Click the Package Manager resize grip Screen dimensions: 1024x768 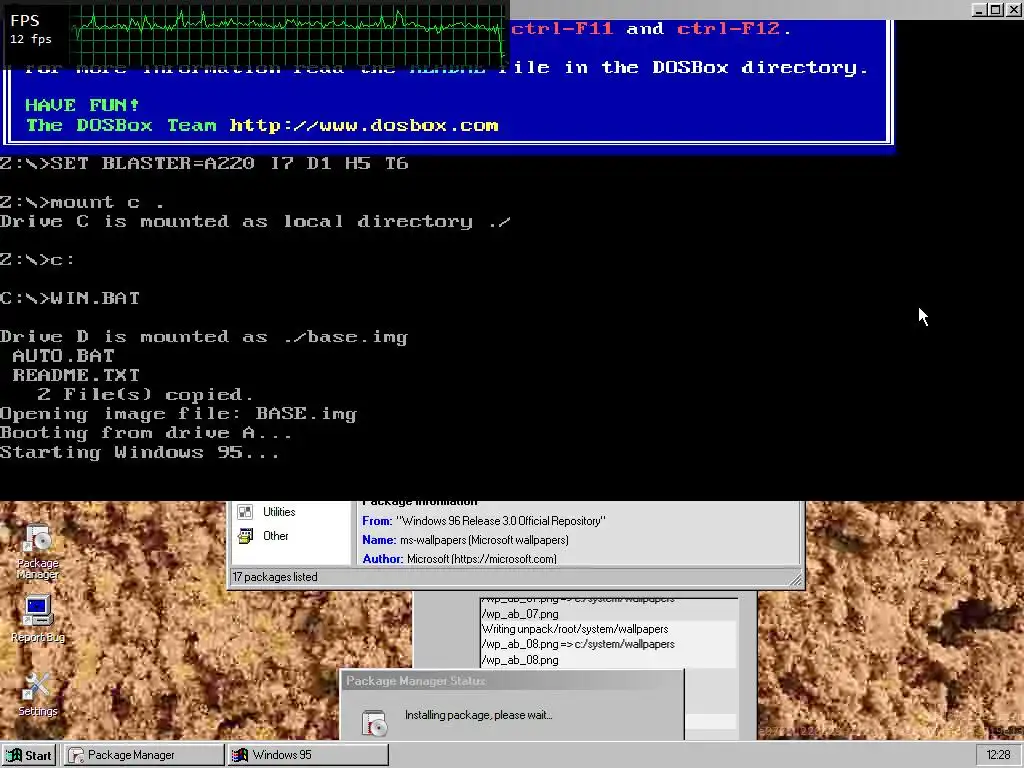[x=795, y=579]
